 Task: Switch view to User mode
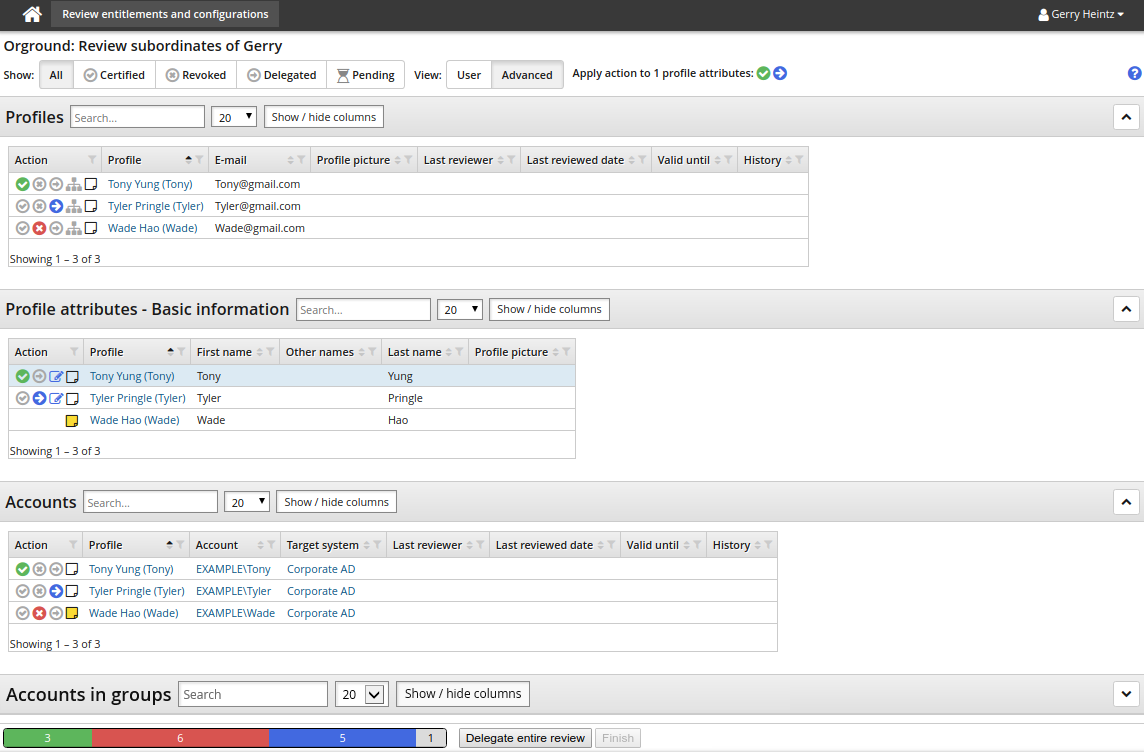[x=468, y=75]
